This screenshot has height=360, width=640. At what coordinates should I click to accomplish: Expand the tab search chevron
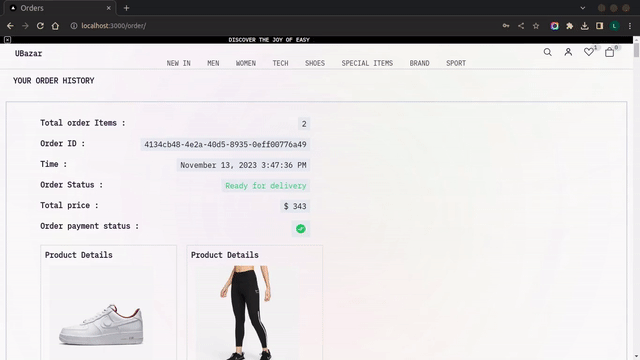coord(582,8)
